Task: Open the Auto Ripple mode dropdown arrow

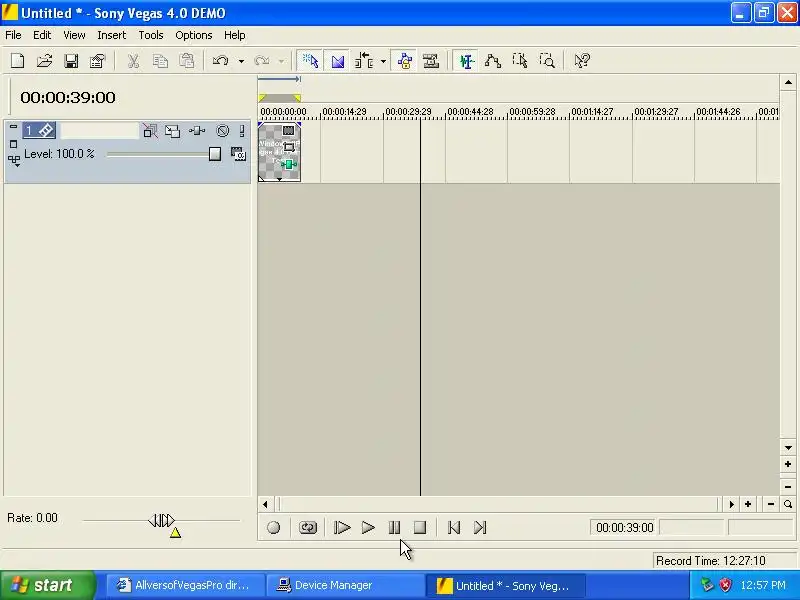Action: [x=383, y=61]
